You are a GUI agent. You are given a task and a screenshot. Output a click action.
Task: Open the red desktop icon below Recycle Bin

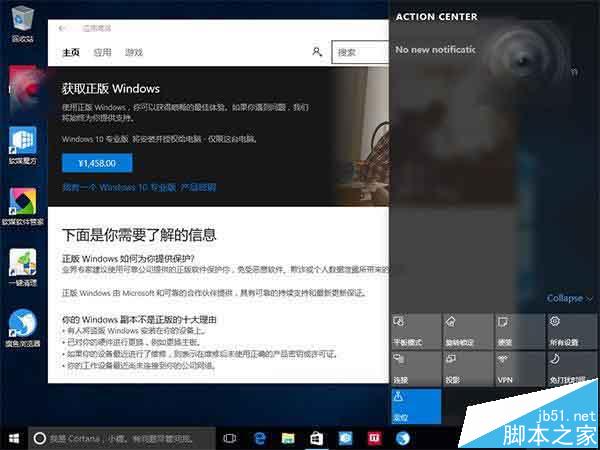pyautogui.click(x=23, y=87)
